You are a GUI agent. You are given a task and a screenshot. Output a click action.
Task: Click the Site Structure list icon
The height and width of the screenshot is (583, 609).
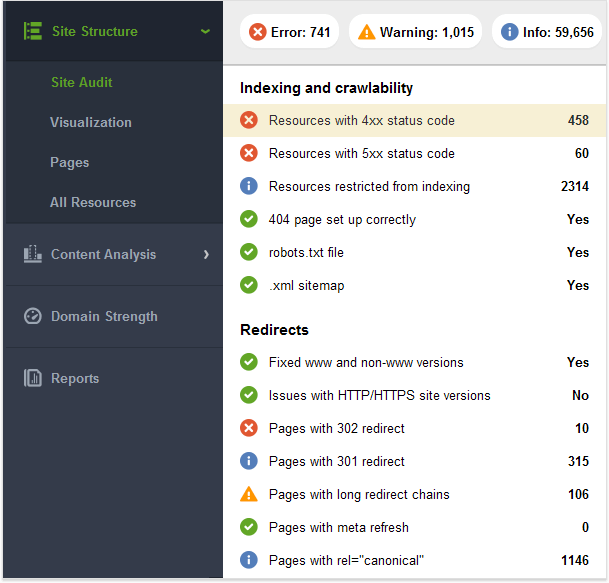(x=33, y=31)
